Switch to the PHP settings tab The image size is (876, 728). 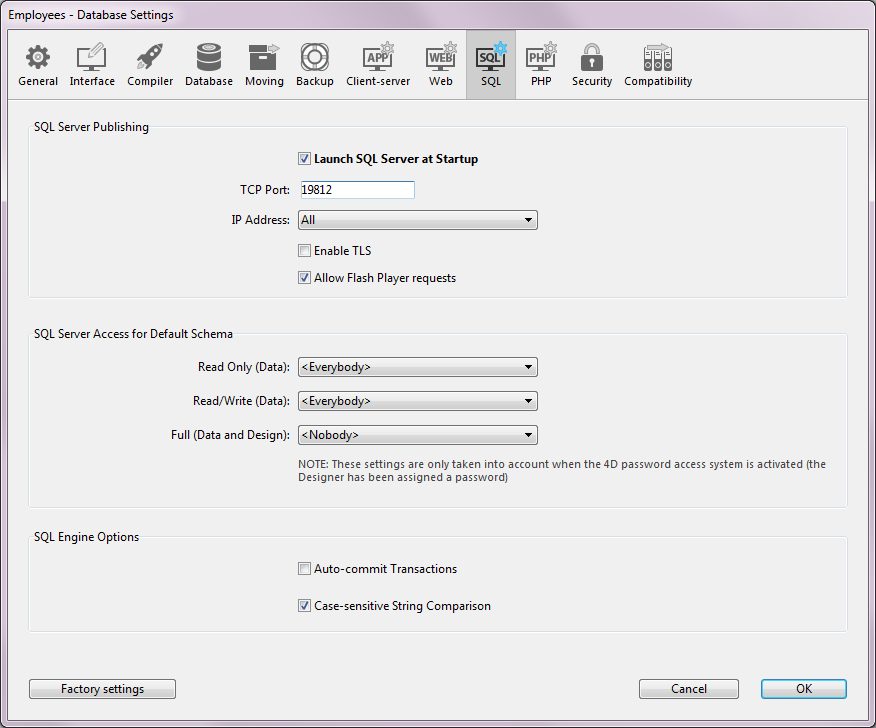[x=541, y=66]
